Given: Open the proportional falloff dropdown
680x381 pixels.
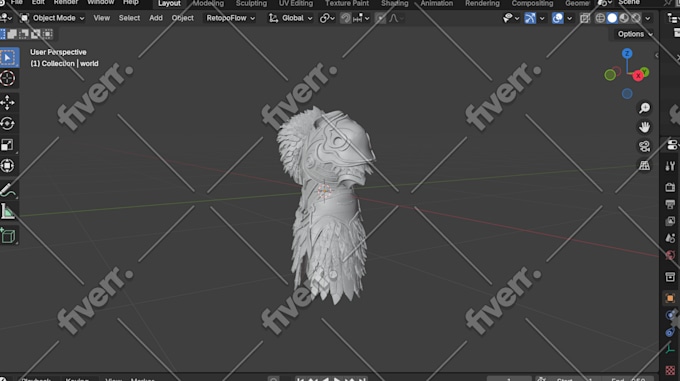Looking at the screenshot, I should (396, 18).
